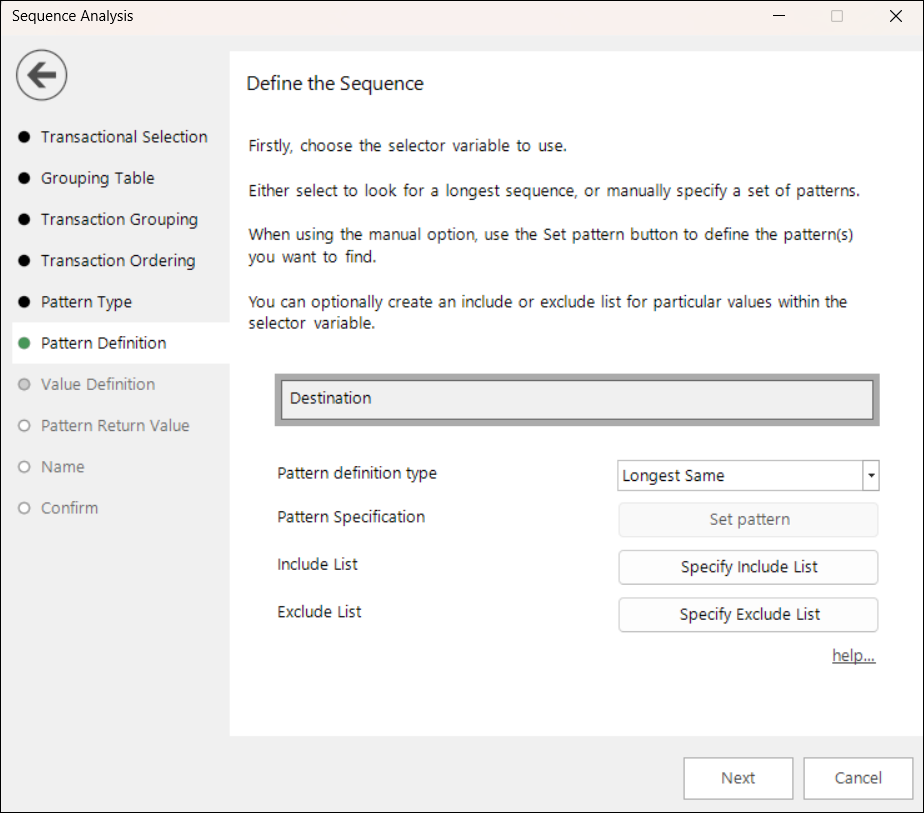Viewport: 924px width, 813px height.
Task: Cancel the Sequence Analysis wizard
Action: click(x=858, y=778)
